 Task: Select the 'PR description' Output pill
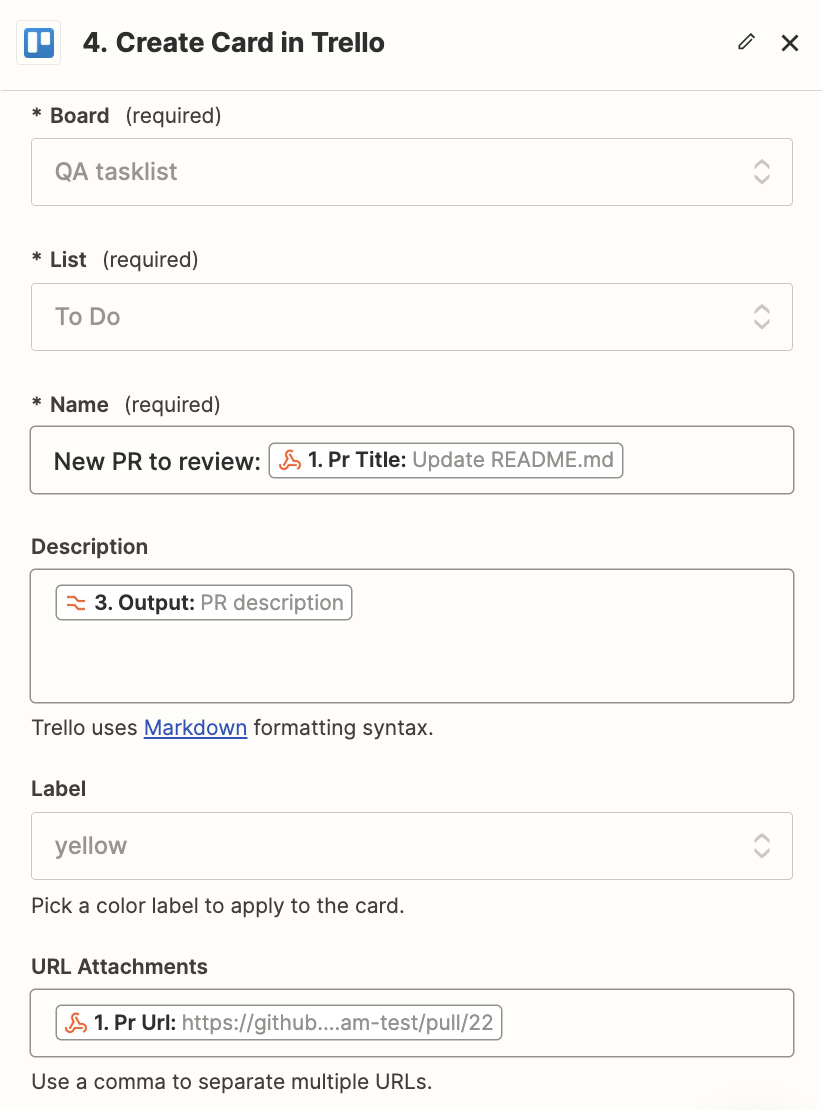point(271,603)
